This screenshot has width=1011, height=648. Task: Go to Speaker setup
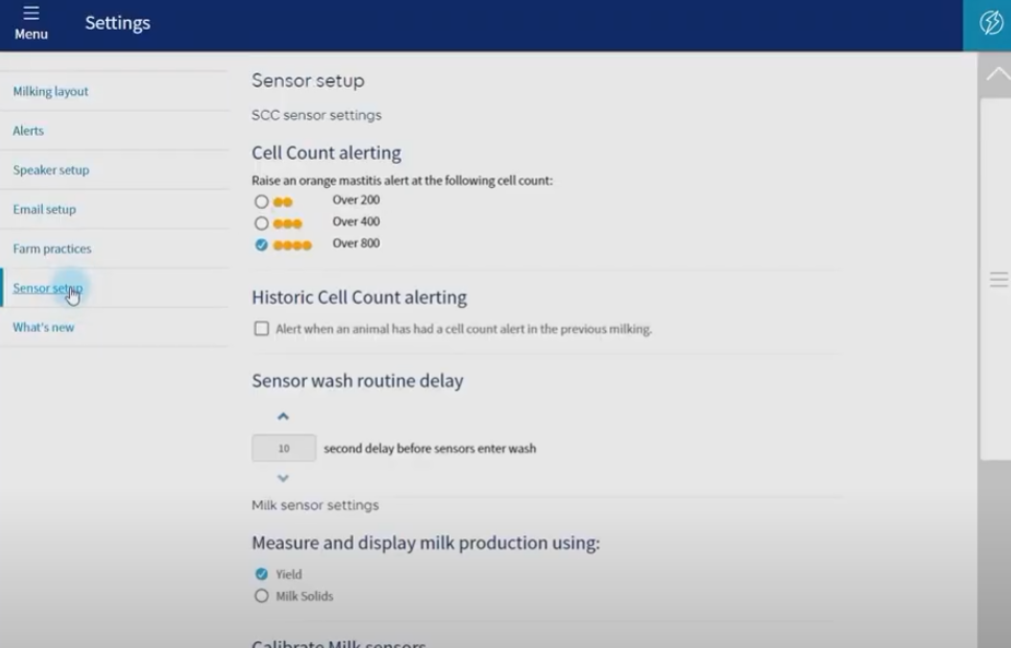pyautogui.click(x=51, y=170)
